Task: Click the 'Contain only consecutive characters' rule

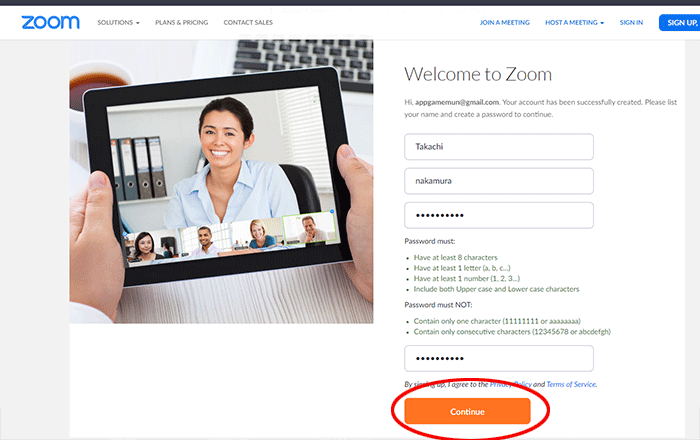Action: (x=512, y=332)
